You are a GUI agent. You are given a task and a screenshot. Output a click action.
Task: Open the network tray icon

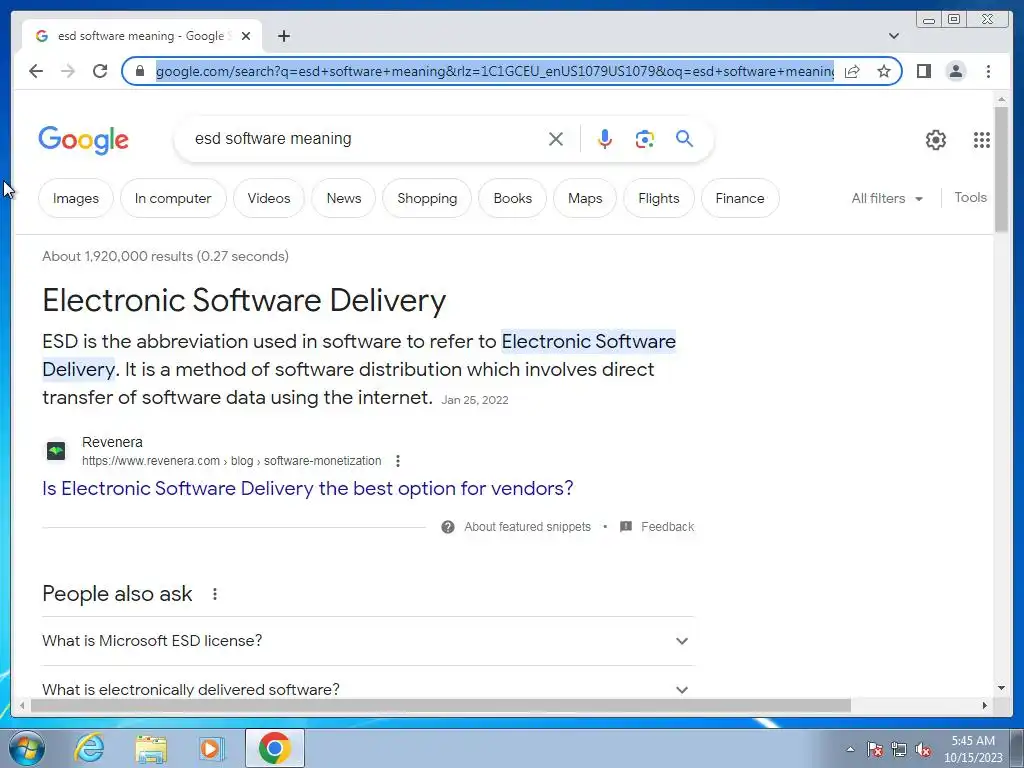(x=899, y=749)
